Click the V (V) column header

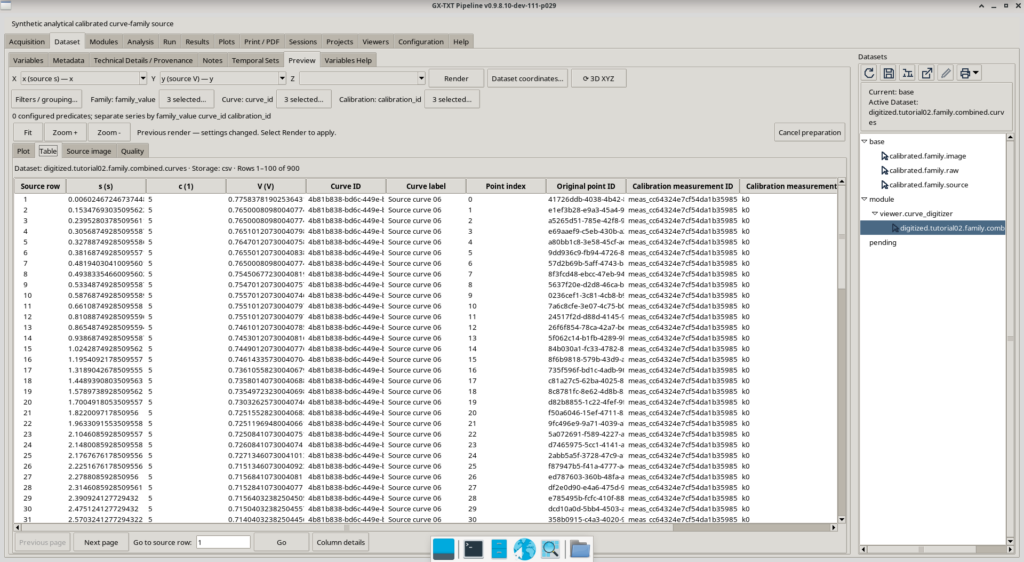point(265,186)
